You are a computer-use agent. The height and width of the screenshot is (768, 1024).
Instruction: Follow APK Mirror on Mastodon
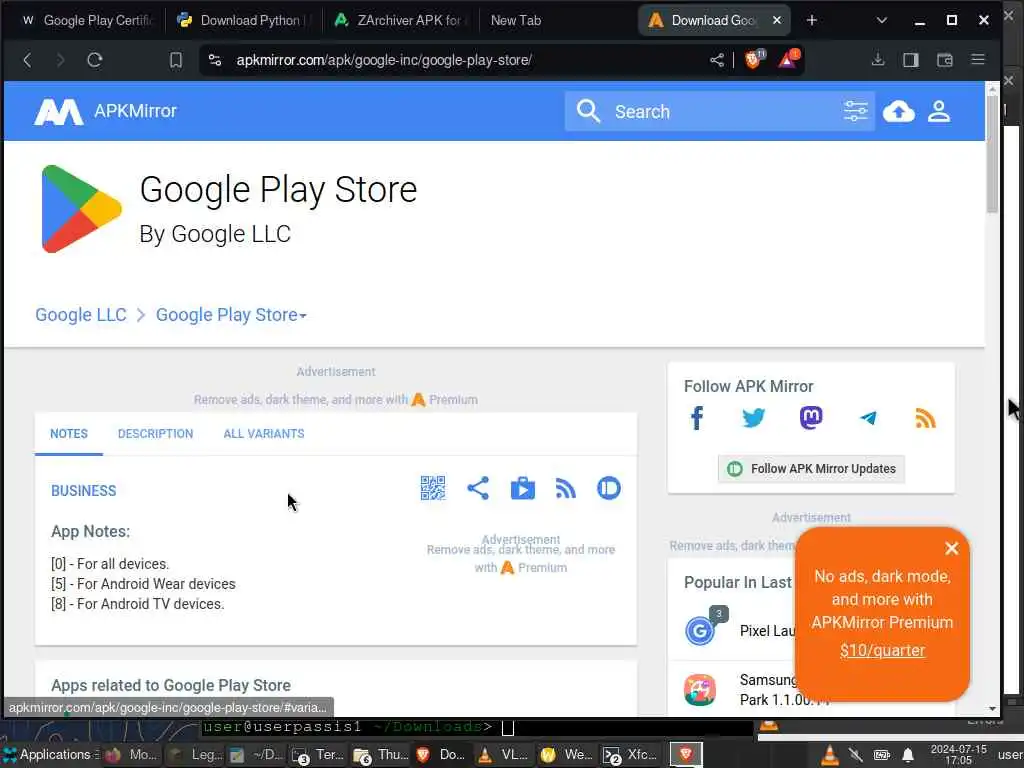(x=811, y=418)
